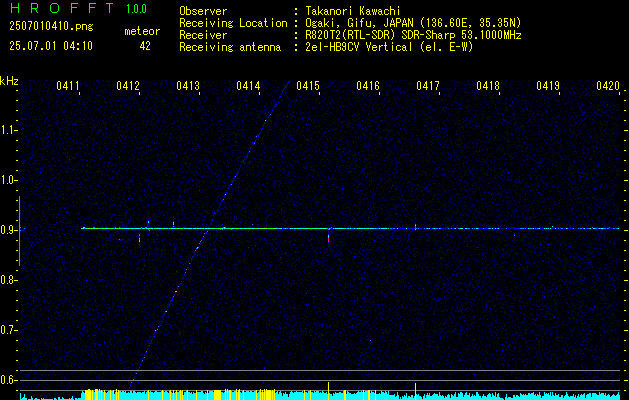Click time marker 0417
The width and height of the screenshot is (629, 400).
click(428, 86)
